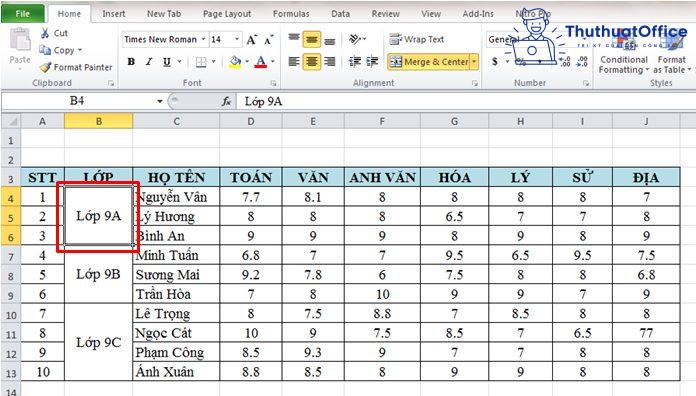
Task: Open the Number group dialog launcher
Action: [585, 83]
